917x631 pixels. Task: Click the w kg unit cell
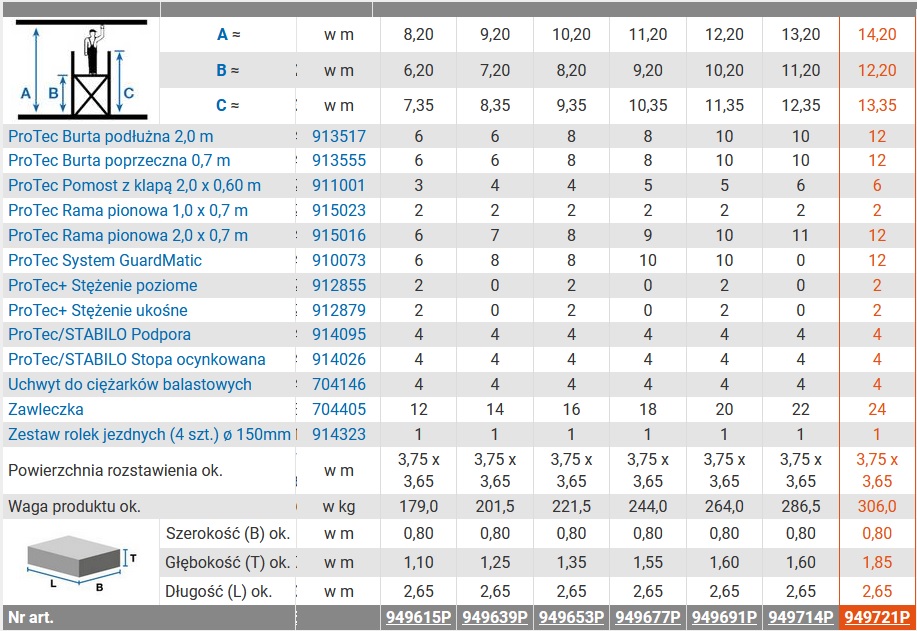339,506
